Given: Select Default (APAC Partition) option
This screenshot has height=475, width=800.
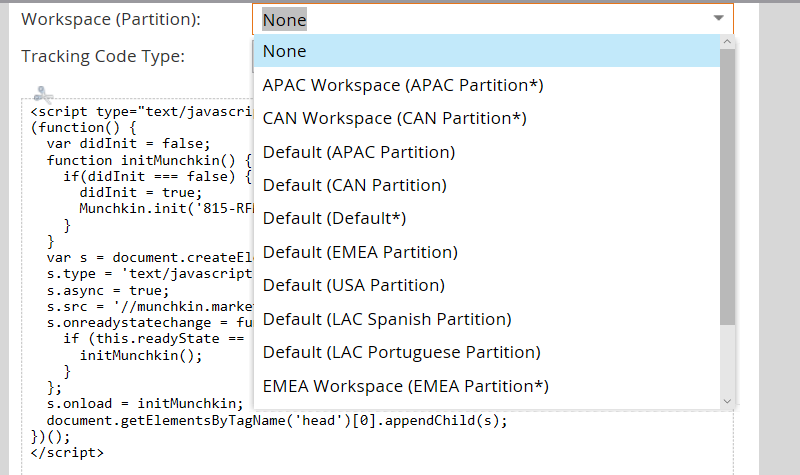Looking at the screenshot, I should tap(487, 152).
